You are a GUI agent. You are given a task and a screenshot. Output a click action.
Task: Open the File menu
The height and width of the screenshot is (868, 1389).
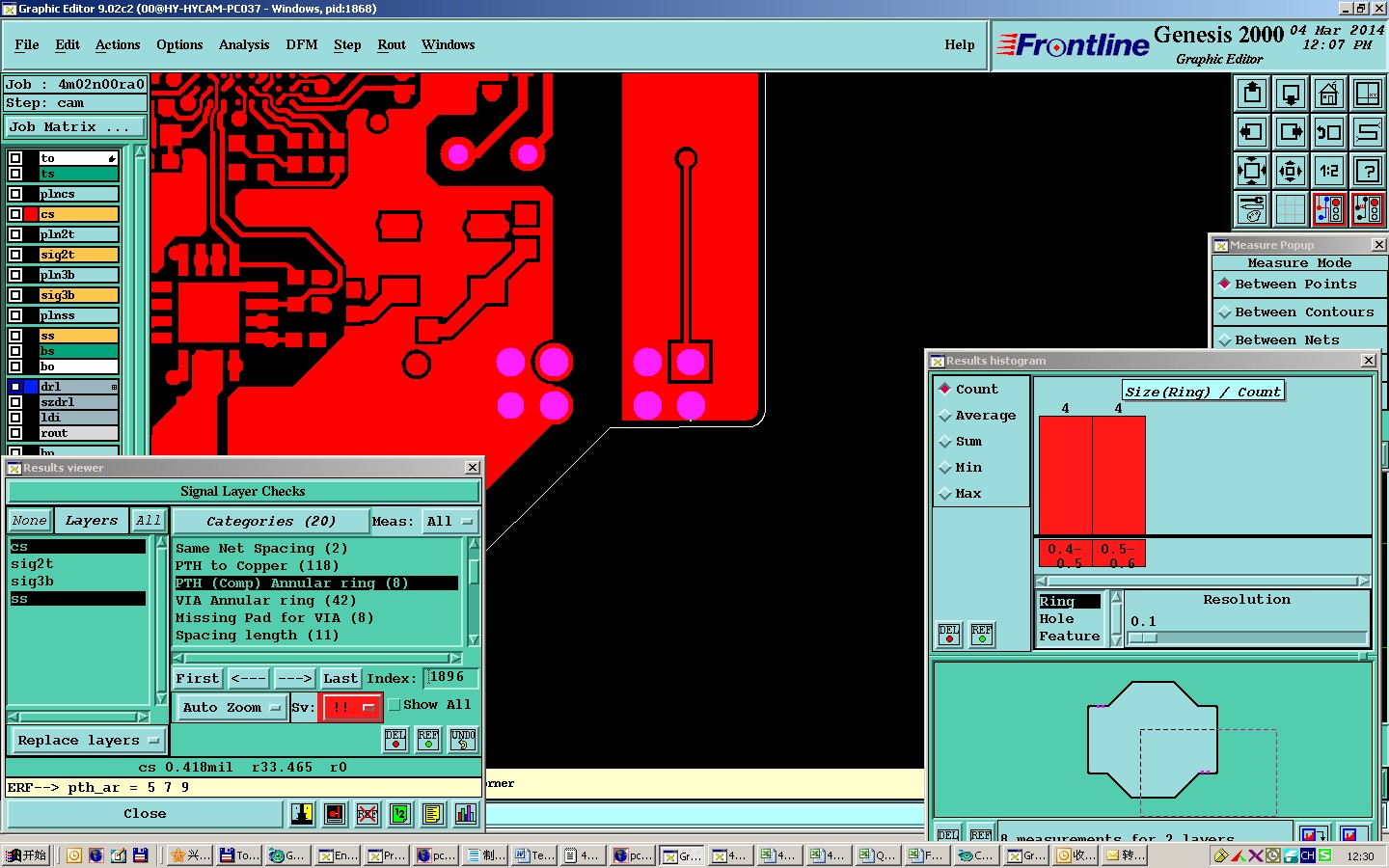27,45
